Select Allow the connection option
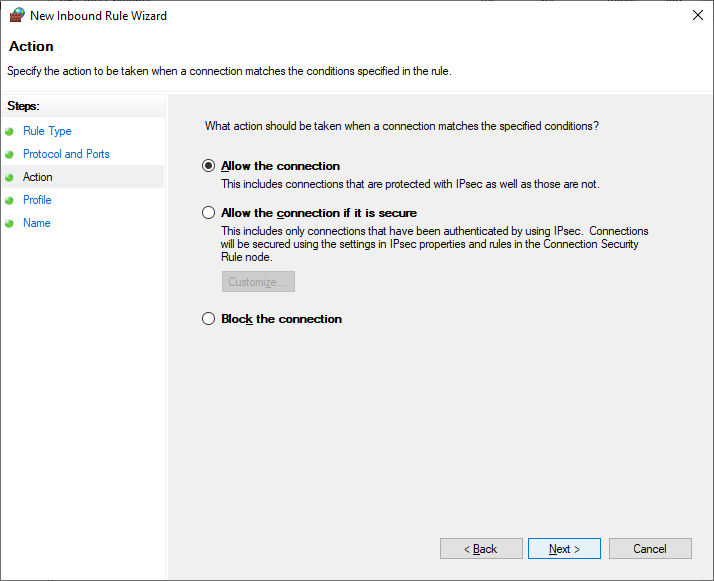The width and height of the screenshot is (714, 581). click(209, 166)
